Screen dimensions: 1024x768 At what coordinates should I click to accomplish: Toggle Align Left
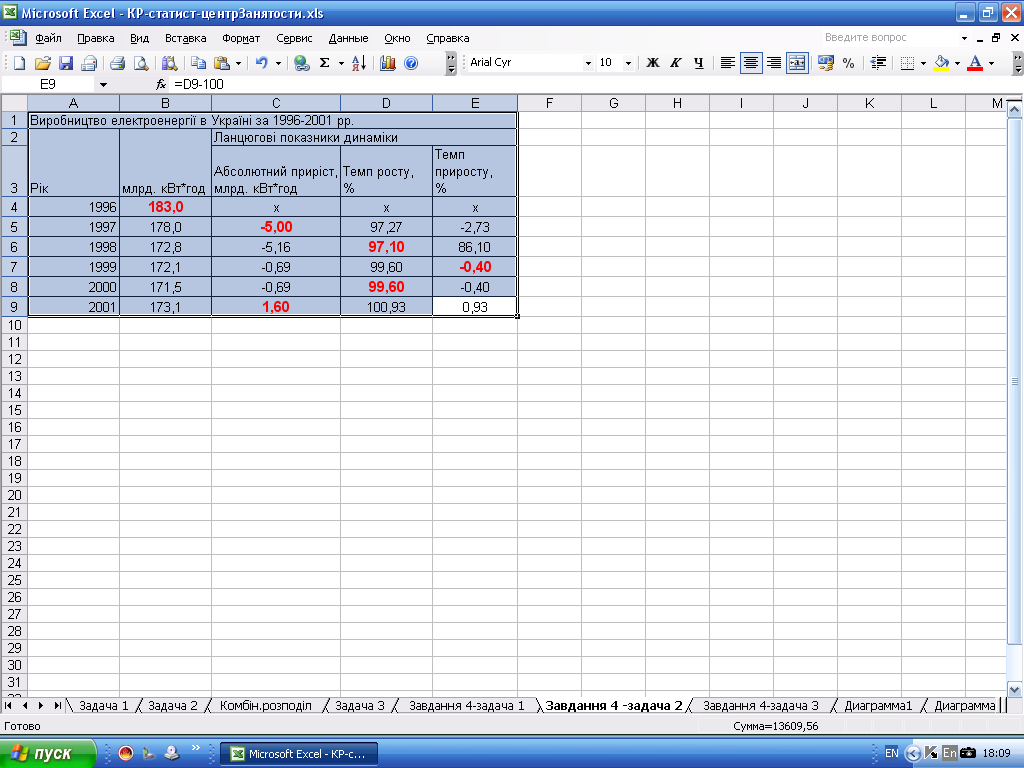(x=728, y=63)
